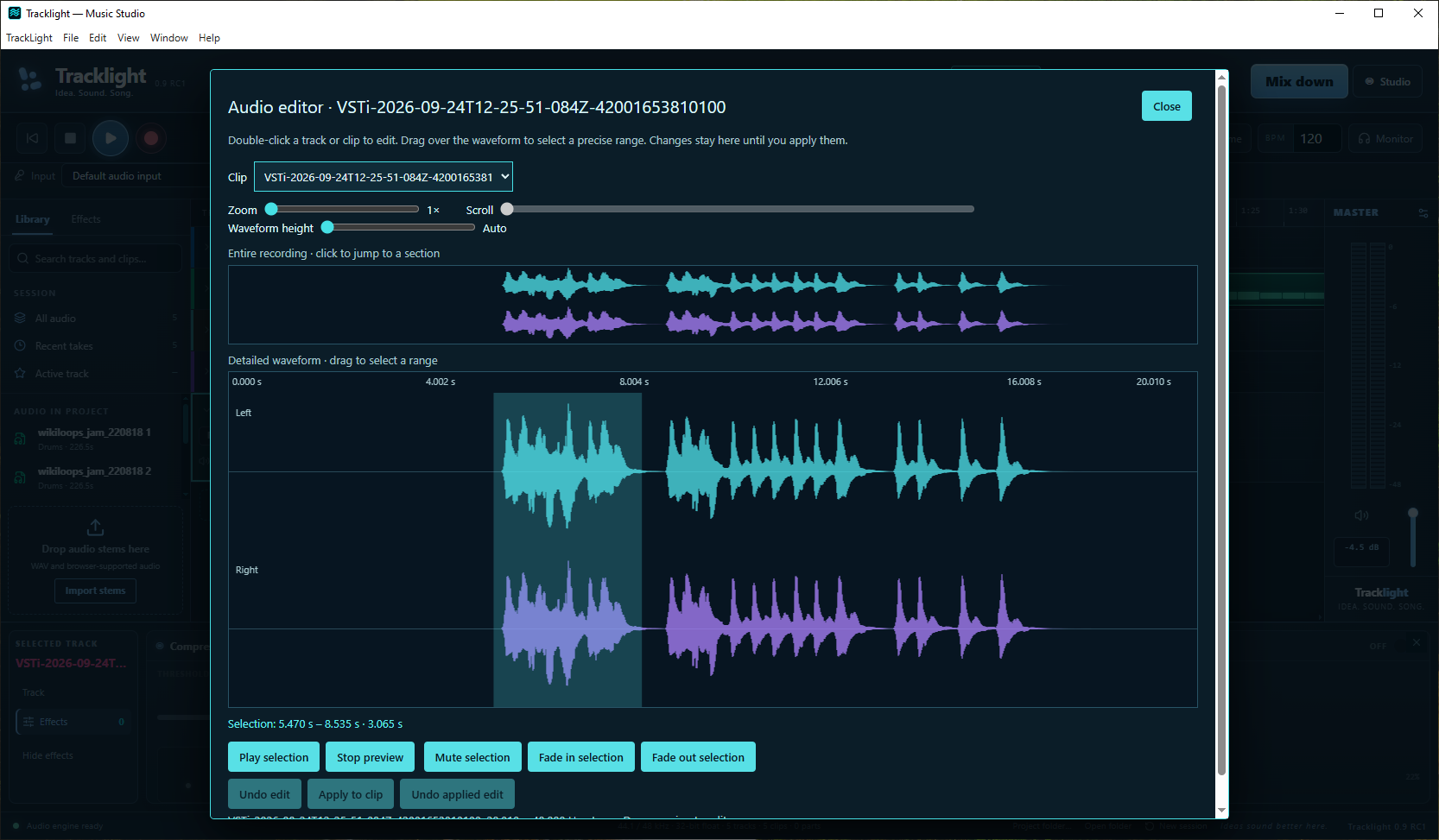1439x840 pixels.
Task: Toggle the Monitor headphones button
Action: click(1385, 138)
